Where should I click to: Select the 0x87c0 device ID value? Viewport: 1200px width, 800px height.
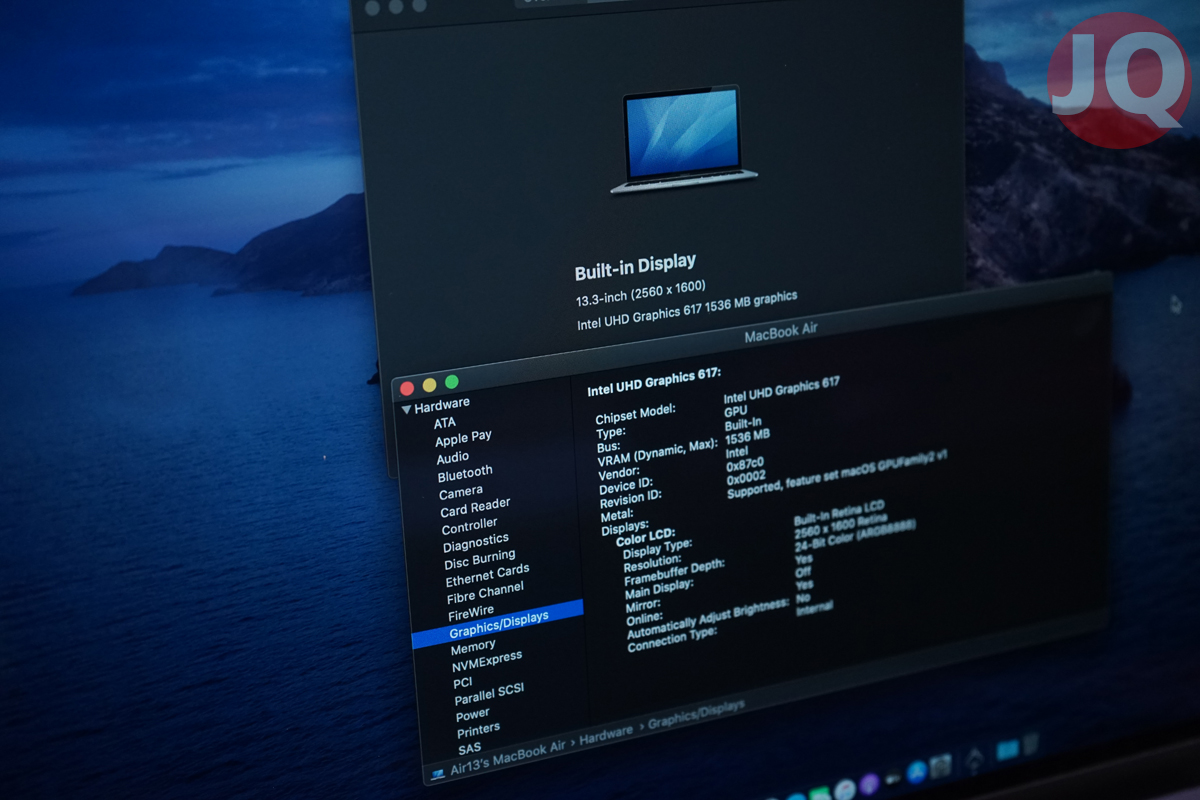pos(745,463)
